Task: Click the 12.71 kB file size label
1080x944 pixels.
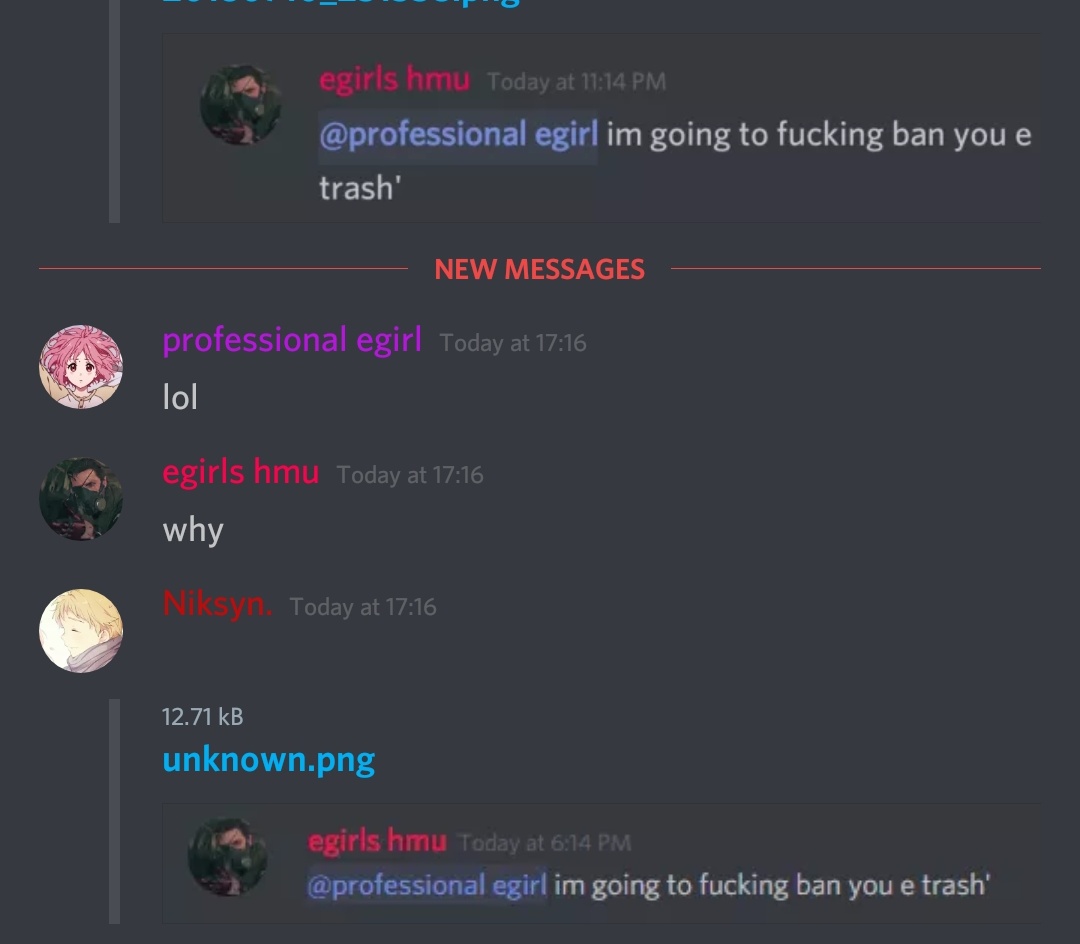Action: pyautogui.click(x=202, y=717)
